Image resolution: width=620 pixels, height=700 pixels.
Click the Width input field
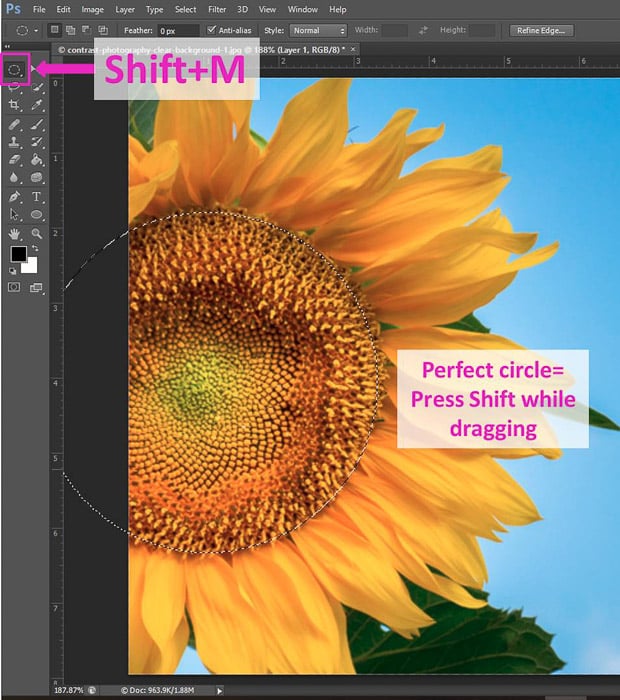[394, 30]
